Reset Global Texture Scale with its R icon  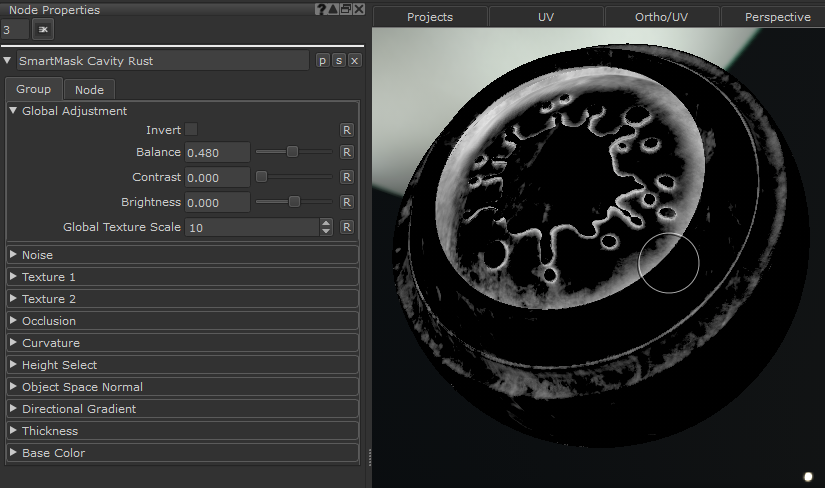coord(347,227)
